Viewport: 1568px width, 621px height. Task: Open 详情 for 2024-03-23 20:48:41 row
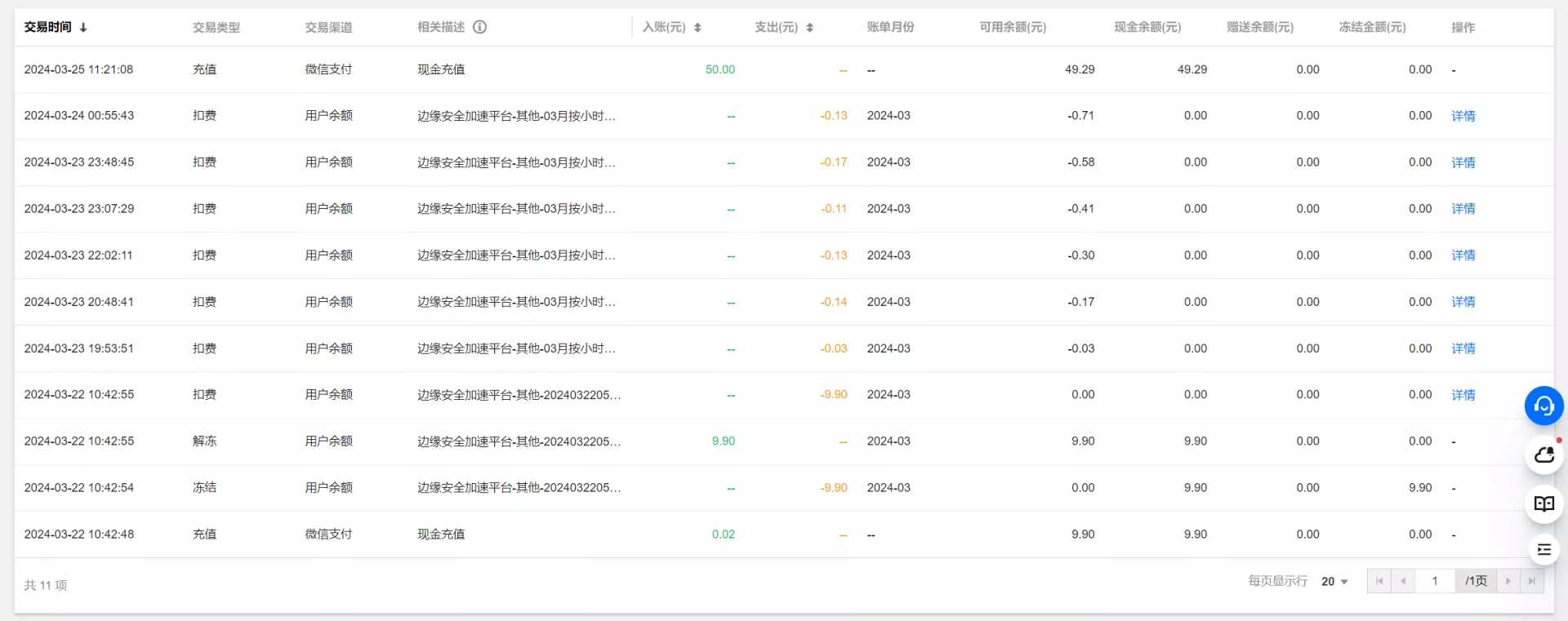click(x=1463, y=302)
